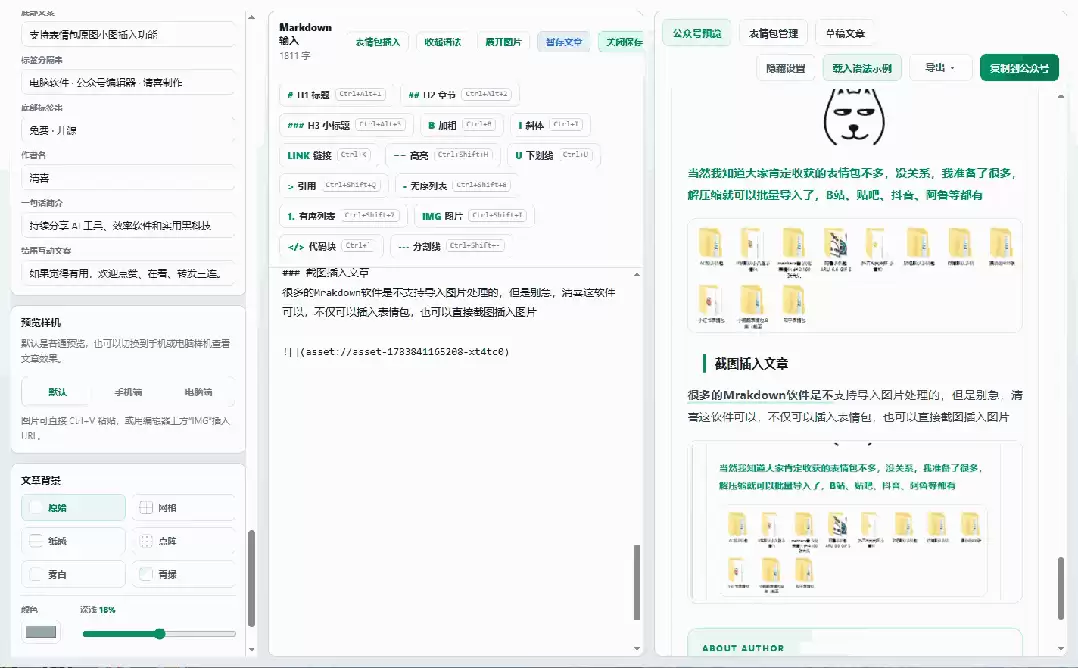
Task: Select the lined paper article background
Action: [74, 541]
